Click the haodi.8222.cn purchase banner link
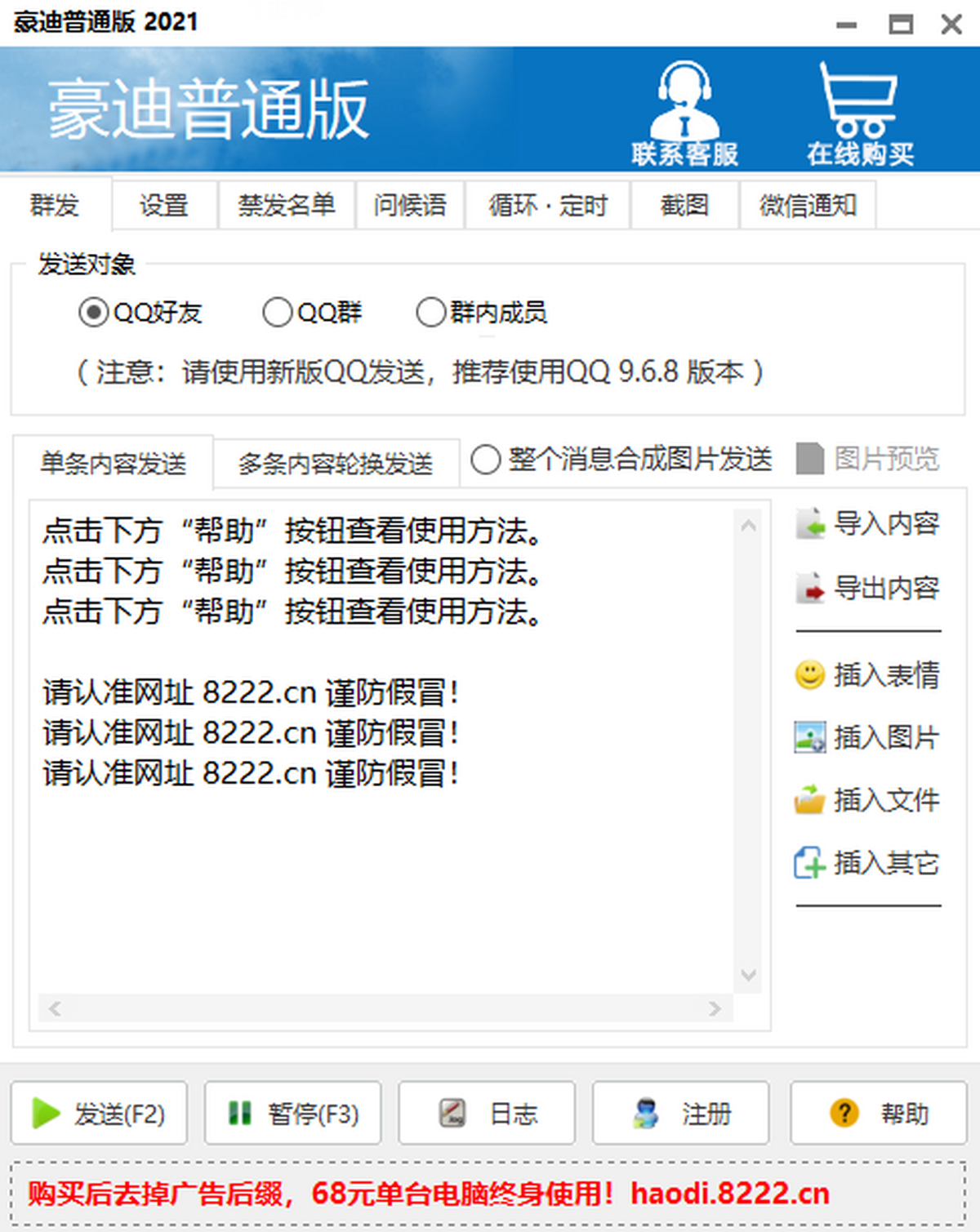 point(730,1194)
